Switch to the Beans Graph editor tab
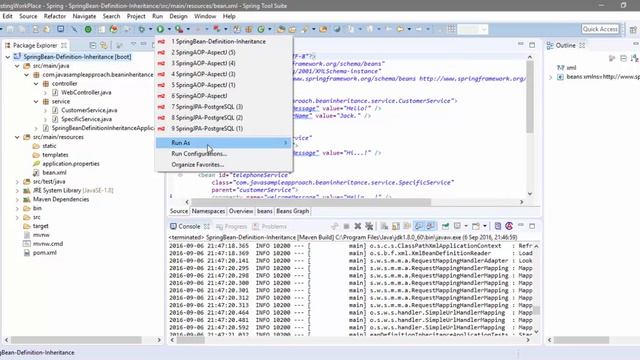This screenshot has height=360, width=640. coord(293,211)
